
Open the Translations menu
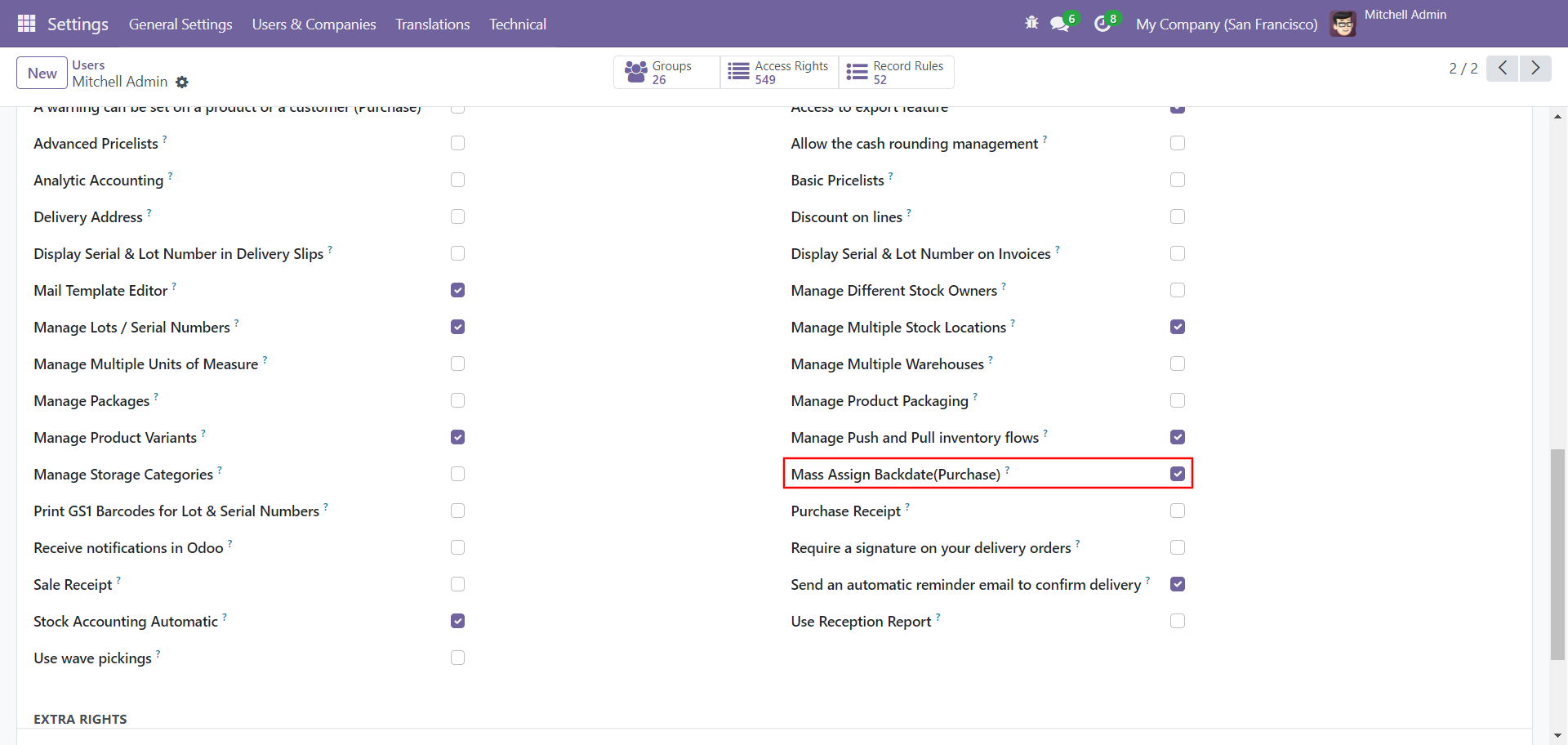432,24
